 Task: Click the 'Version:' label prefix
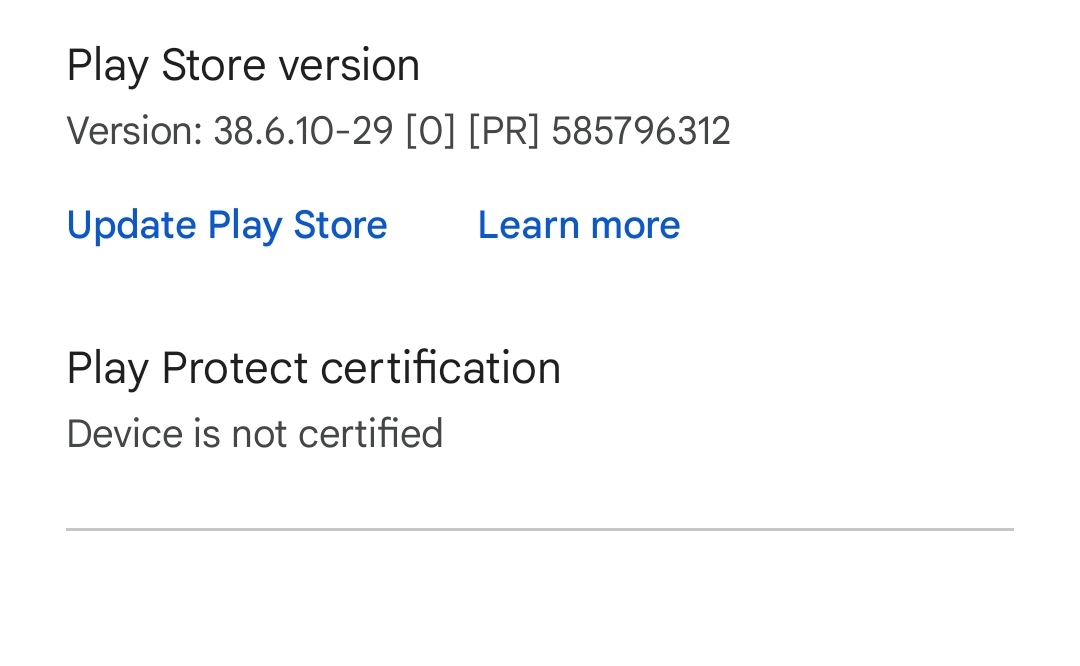[x=134, y=132]
